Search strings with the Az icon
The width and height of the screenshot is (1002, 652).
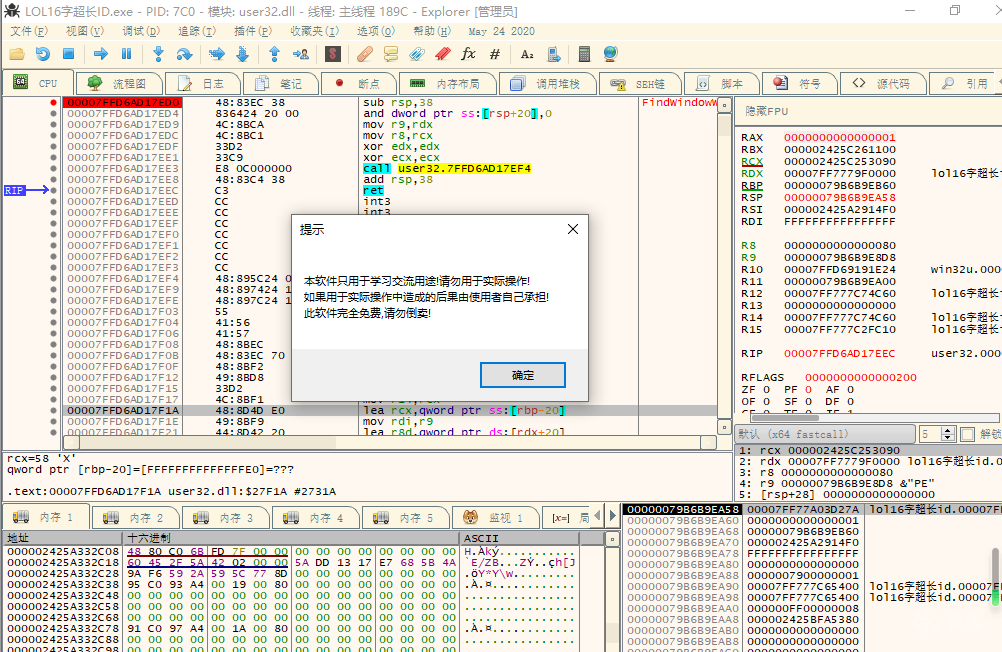click(527, 54)
